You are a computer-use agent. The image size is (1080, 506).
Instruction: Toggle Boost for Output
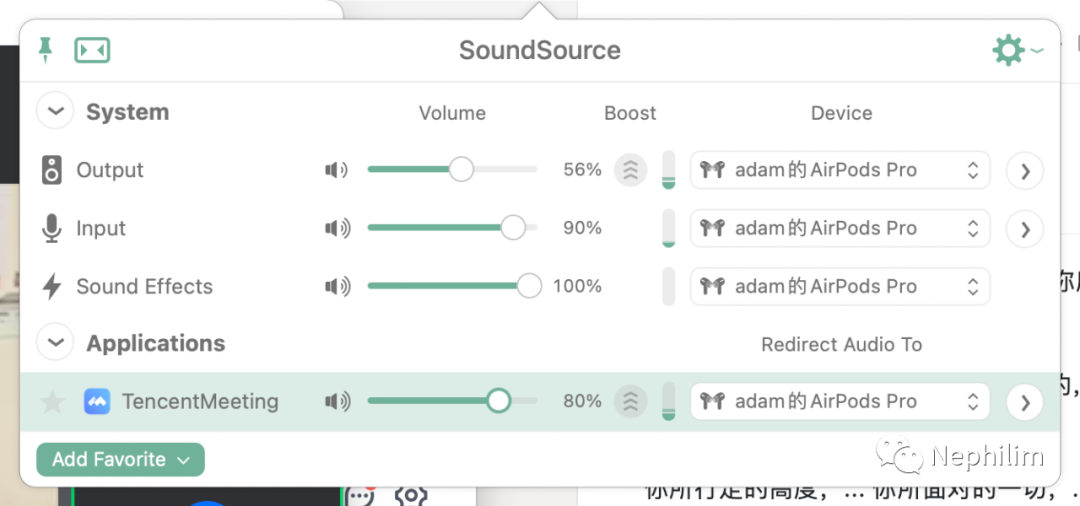click(x=630, y=170)
